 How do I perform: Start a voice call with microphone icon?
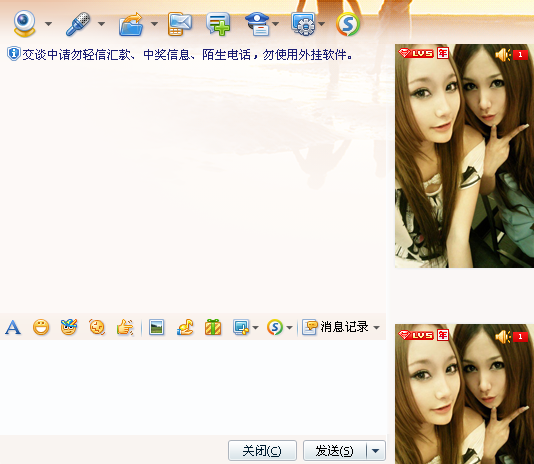(x=78, y=24)
